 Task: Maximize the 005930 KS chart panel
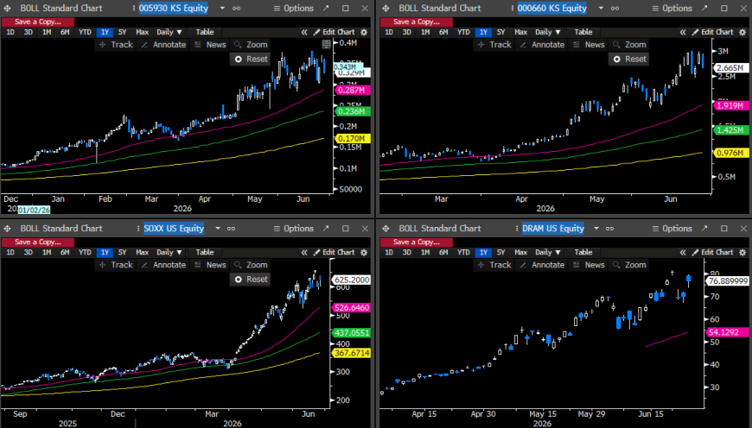point(345,8)
